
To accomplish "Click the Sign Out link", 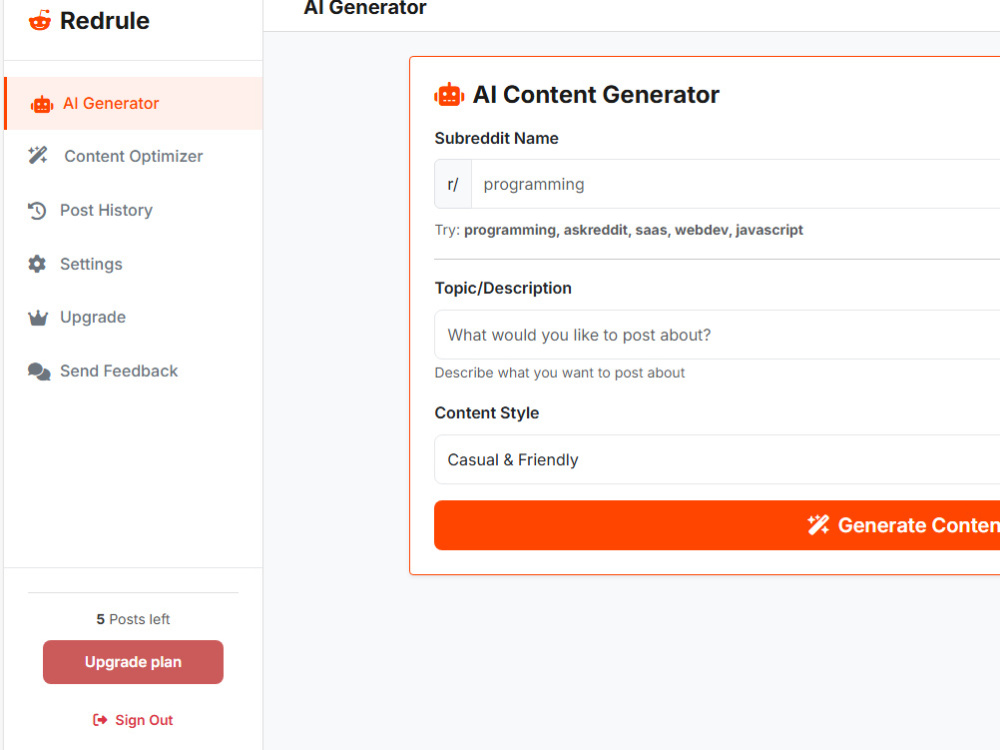I will pyautogui.click(x=133, y=720).
